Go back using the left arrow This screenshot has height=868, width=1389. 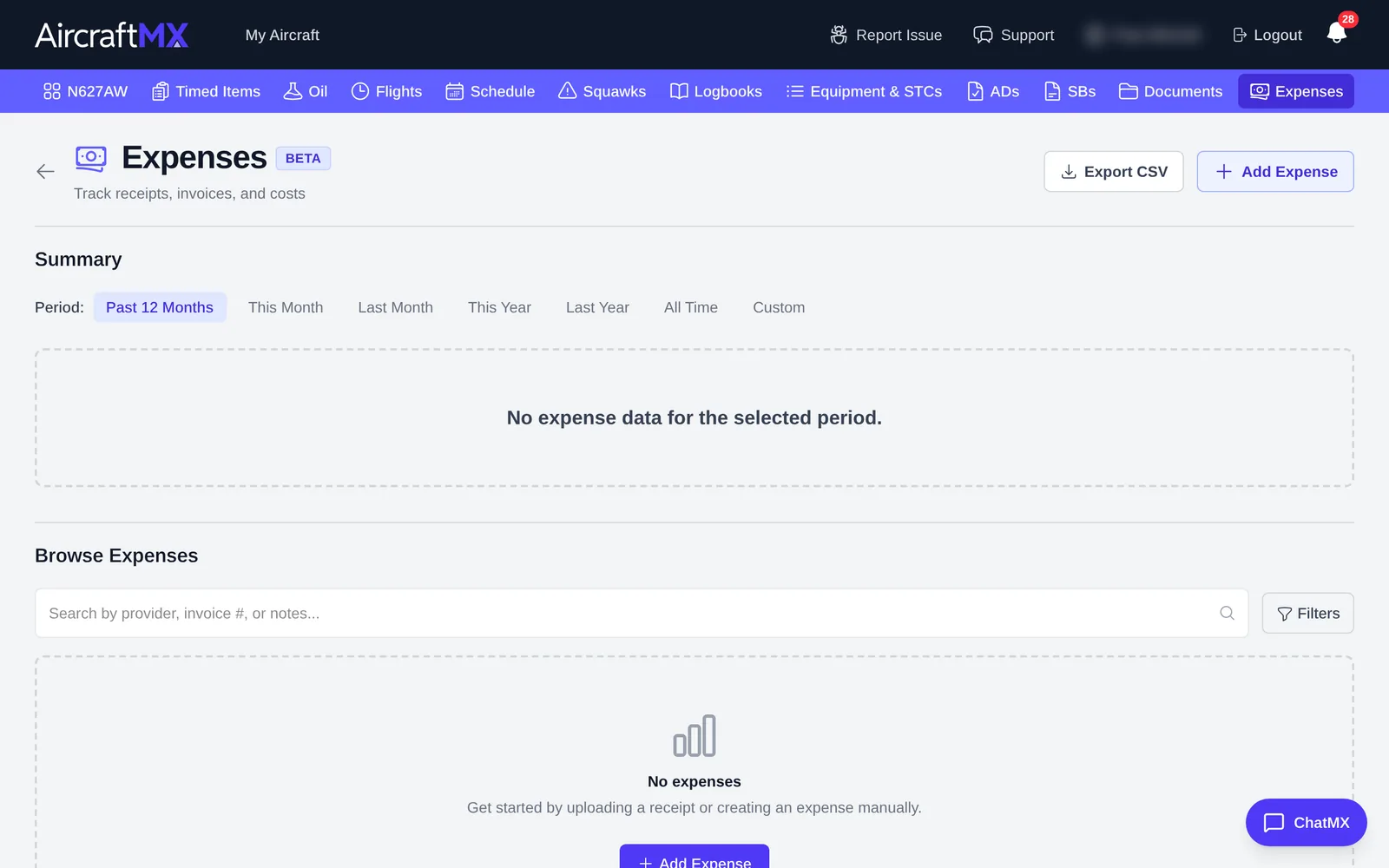(x=45, y=172)
